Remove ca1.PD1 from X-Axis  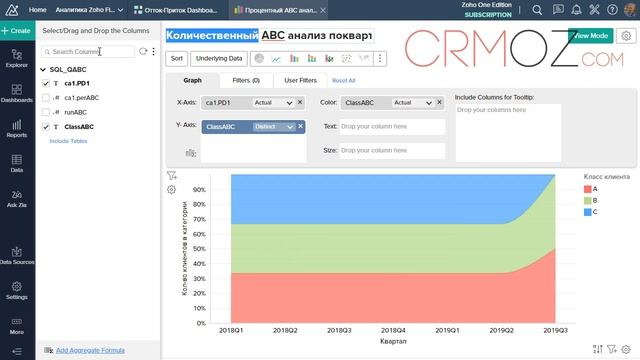pos(300,102)
